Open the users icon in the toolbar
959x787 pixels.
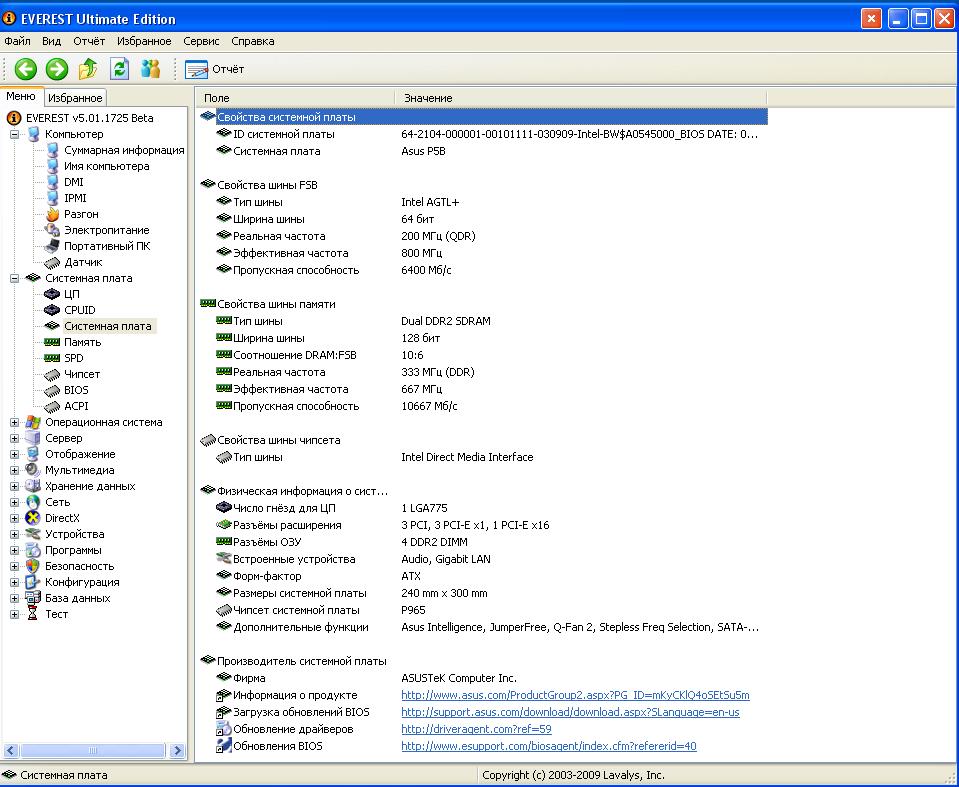[150, 69]
